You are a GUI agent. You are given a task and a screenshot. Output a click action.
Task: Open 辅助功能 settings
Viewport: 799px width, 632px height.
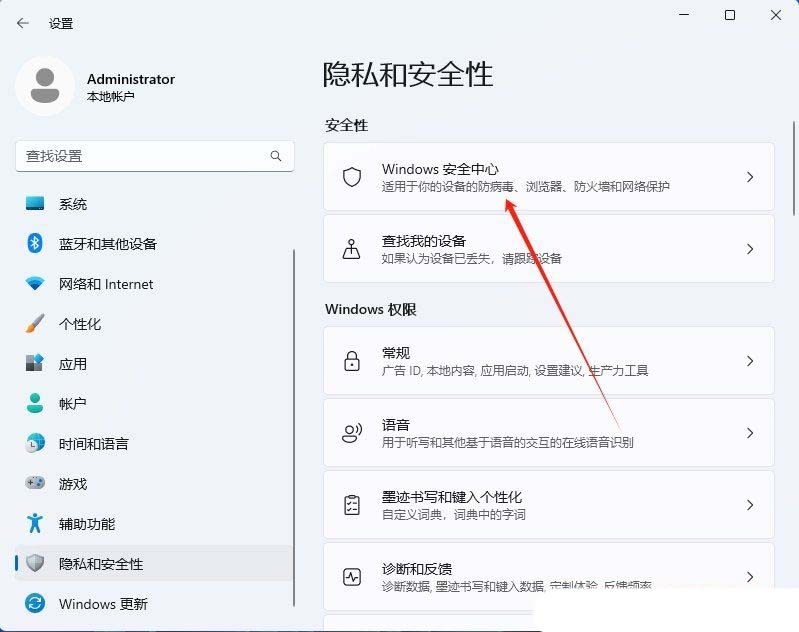point(152,523)
